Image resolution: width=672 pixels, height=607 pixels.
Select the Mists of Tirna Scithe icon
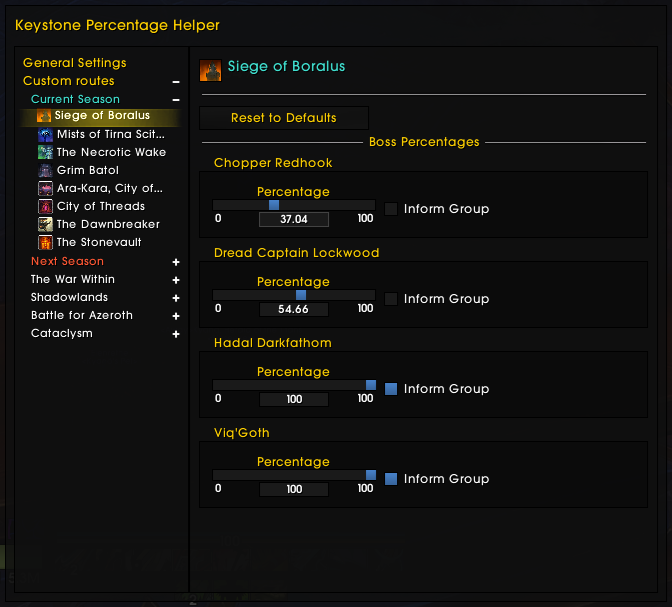pyautogui.click(x=45, y=134)
